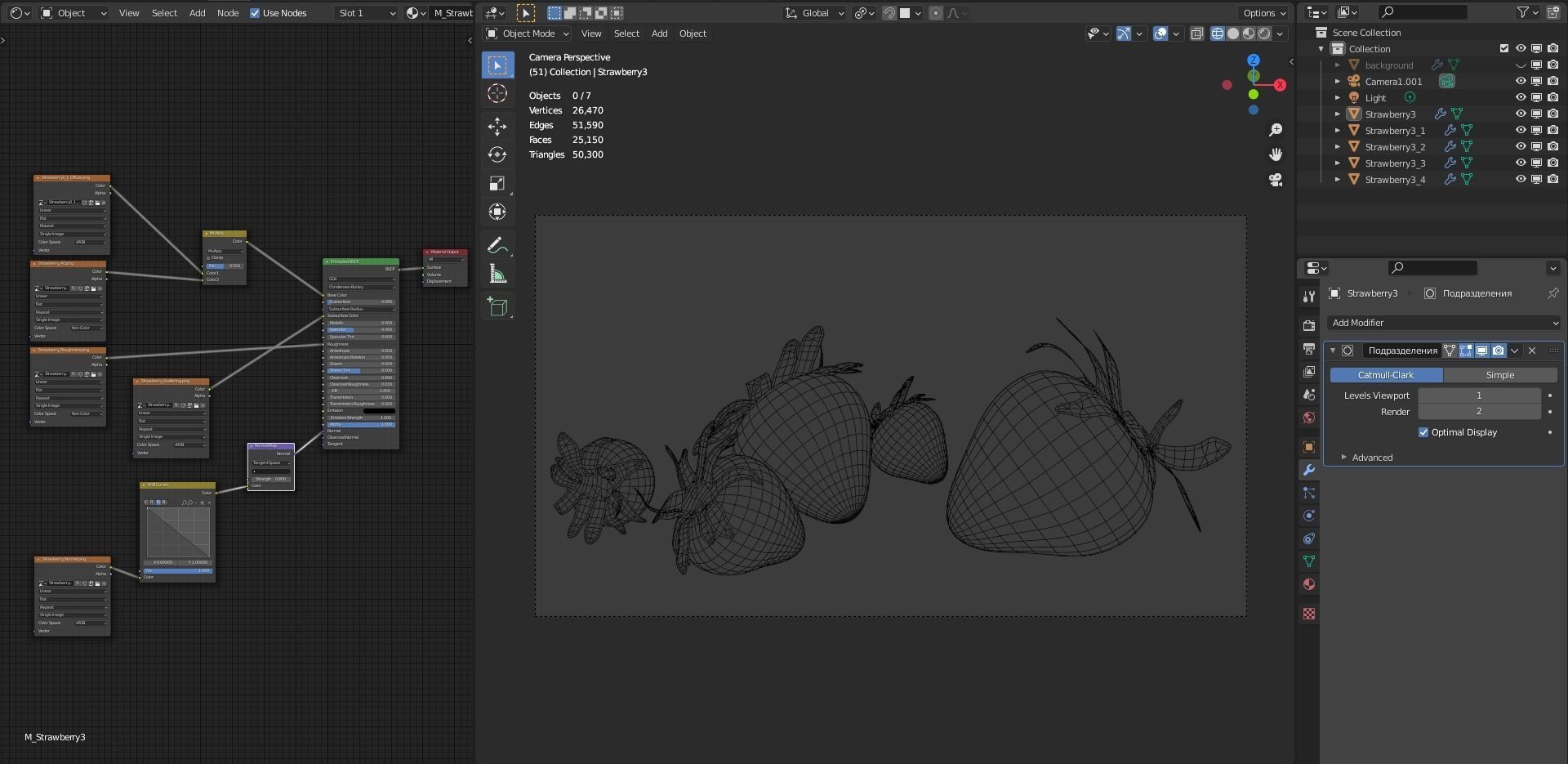Select Catmull-Clark subdivision type

click(1386, 375)
